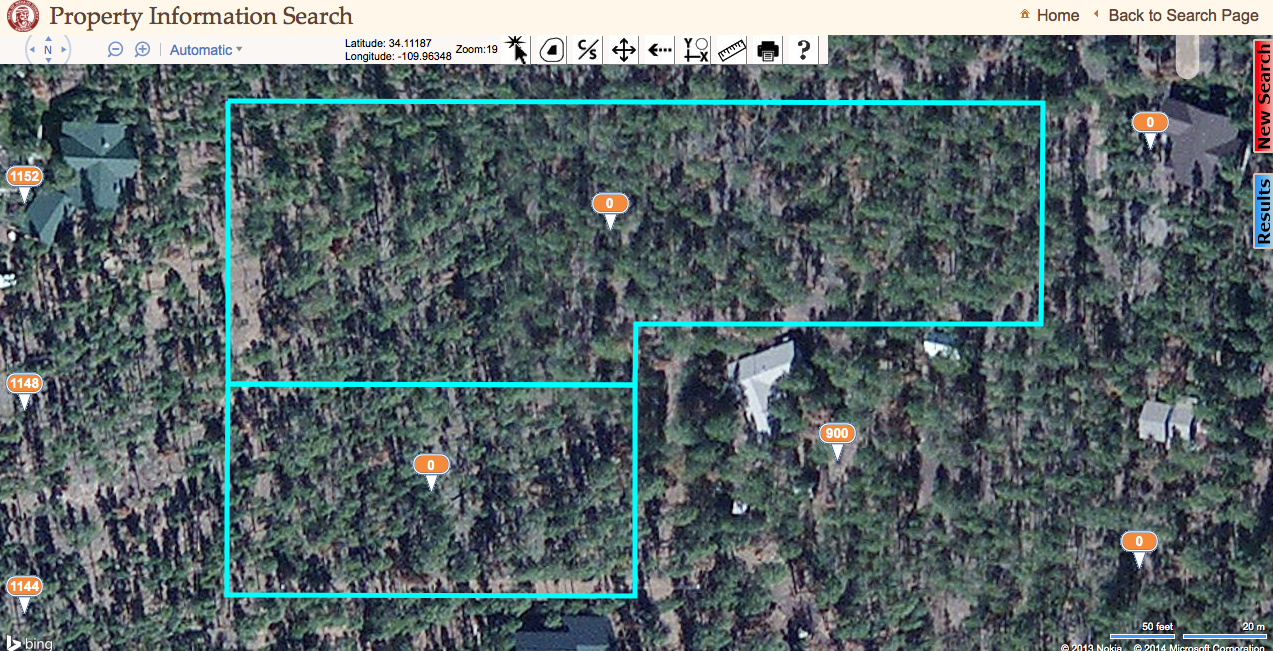Open the Results panel
The width and height of the screenshot is (1273, 651).
click(x=1263, y=211)
